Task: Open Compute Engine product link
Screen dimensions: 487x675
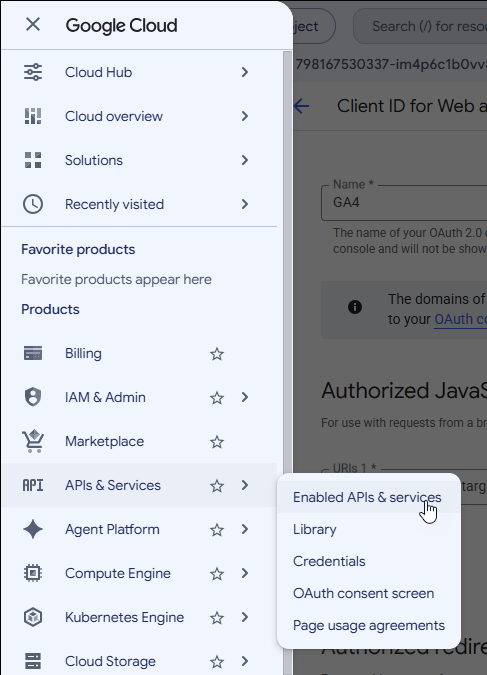Action: [118, 573]
